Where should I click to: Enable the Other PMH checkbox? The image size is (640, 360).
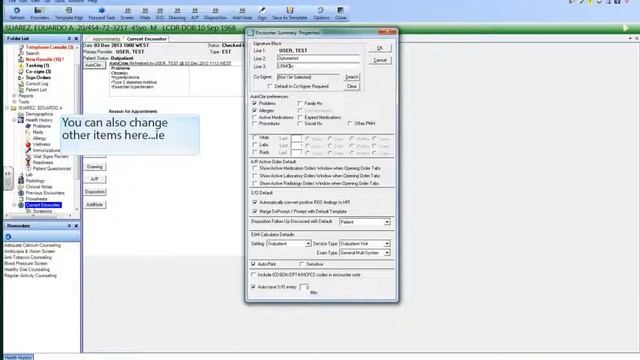(x=350, y=123)
